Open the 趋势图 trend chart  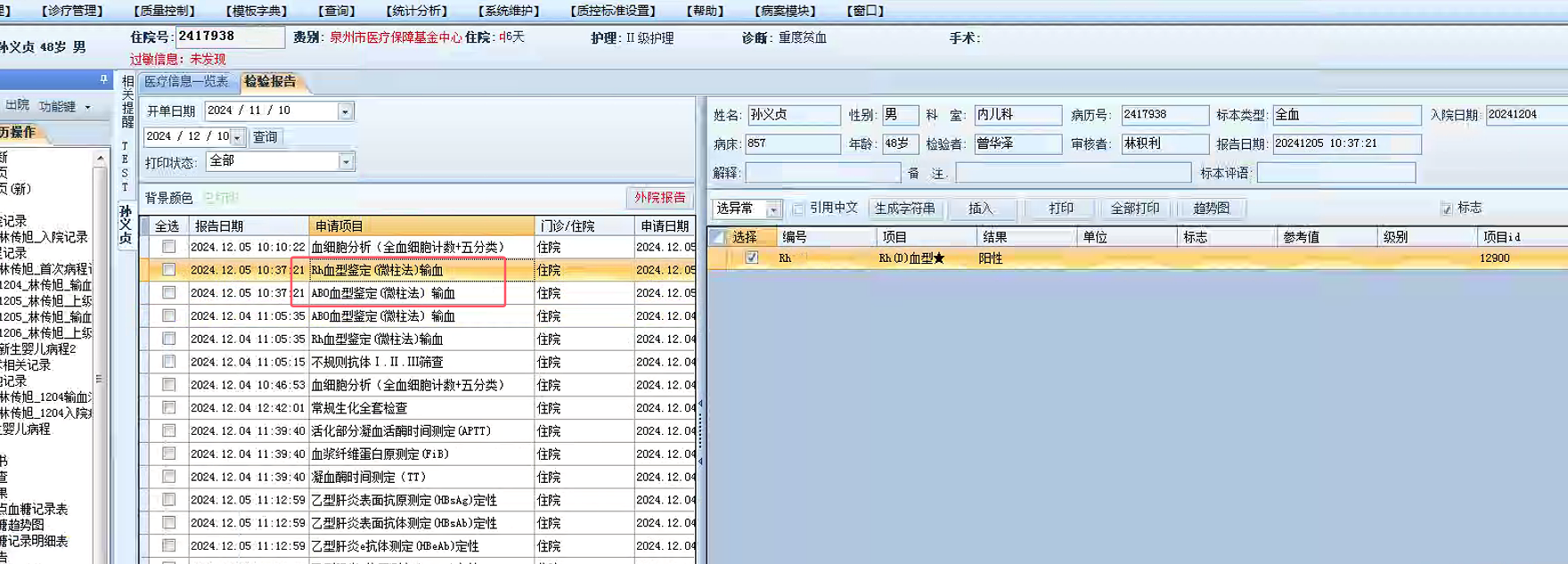coord(1211,208)
